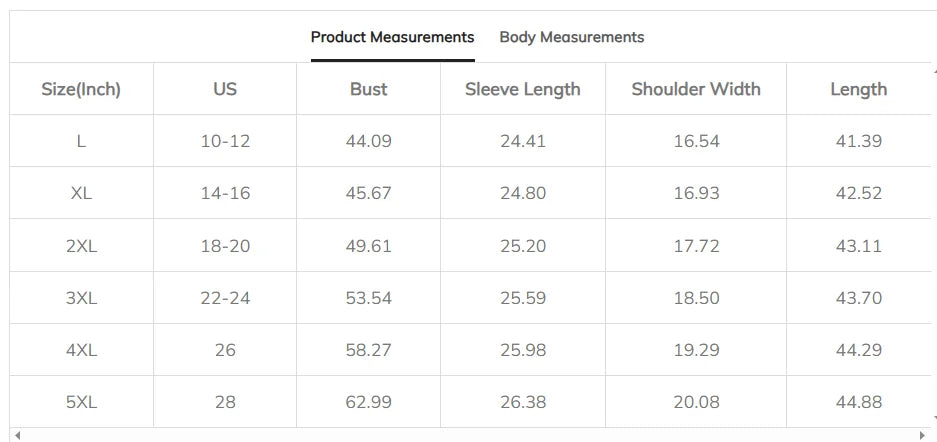Click the Bust column header
Viewport: 937px width, 442px height.
368,89
